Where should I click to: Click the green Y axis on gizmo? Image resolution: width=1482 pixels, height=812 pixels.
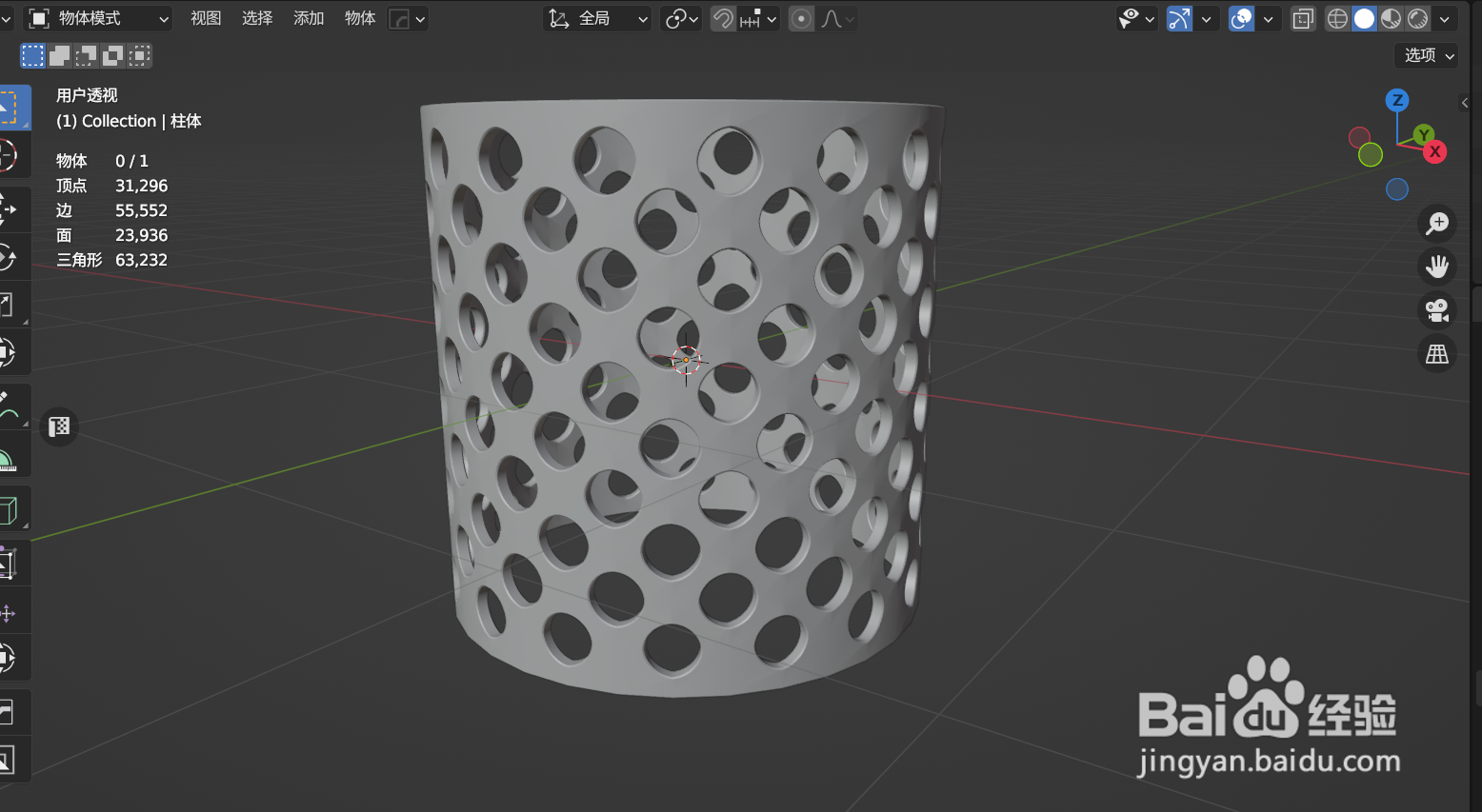[x=1423, y=134]
